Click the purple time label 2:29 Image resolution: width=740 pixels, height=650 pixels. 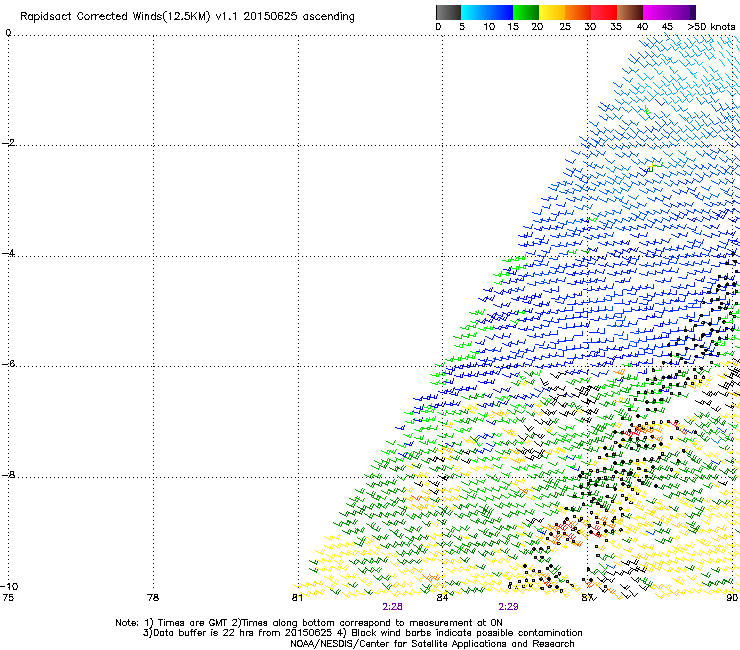coord(508,607)
